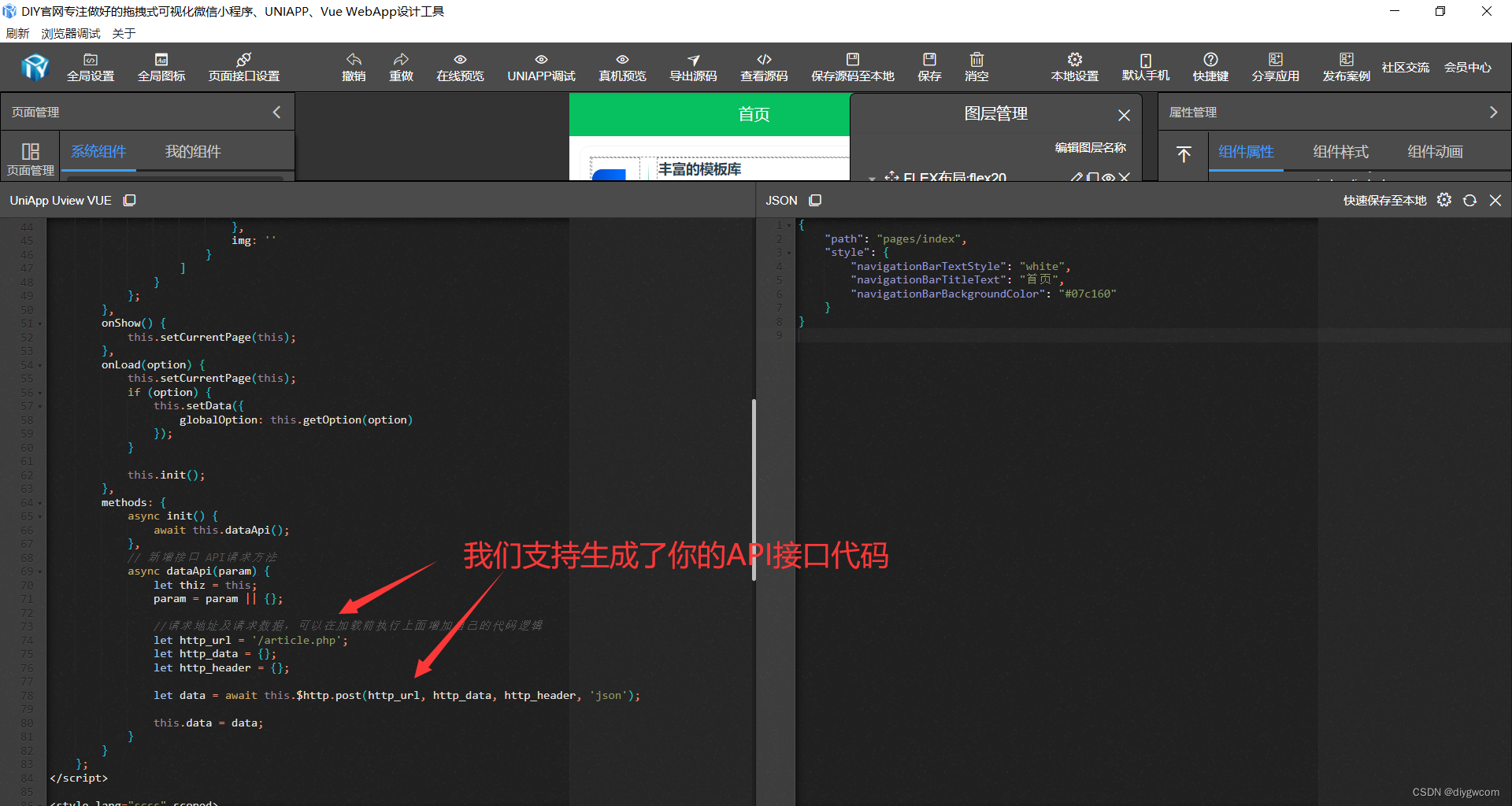Screen dimensions: 1512x806
Task: Switch to 我的组件 tab
Action: coord(193,152)
